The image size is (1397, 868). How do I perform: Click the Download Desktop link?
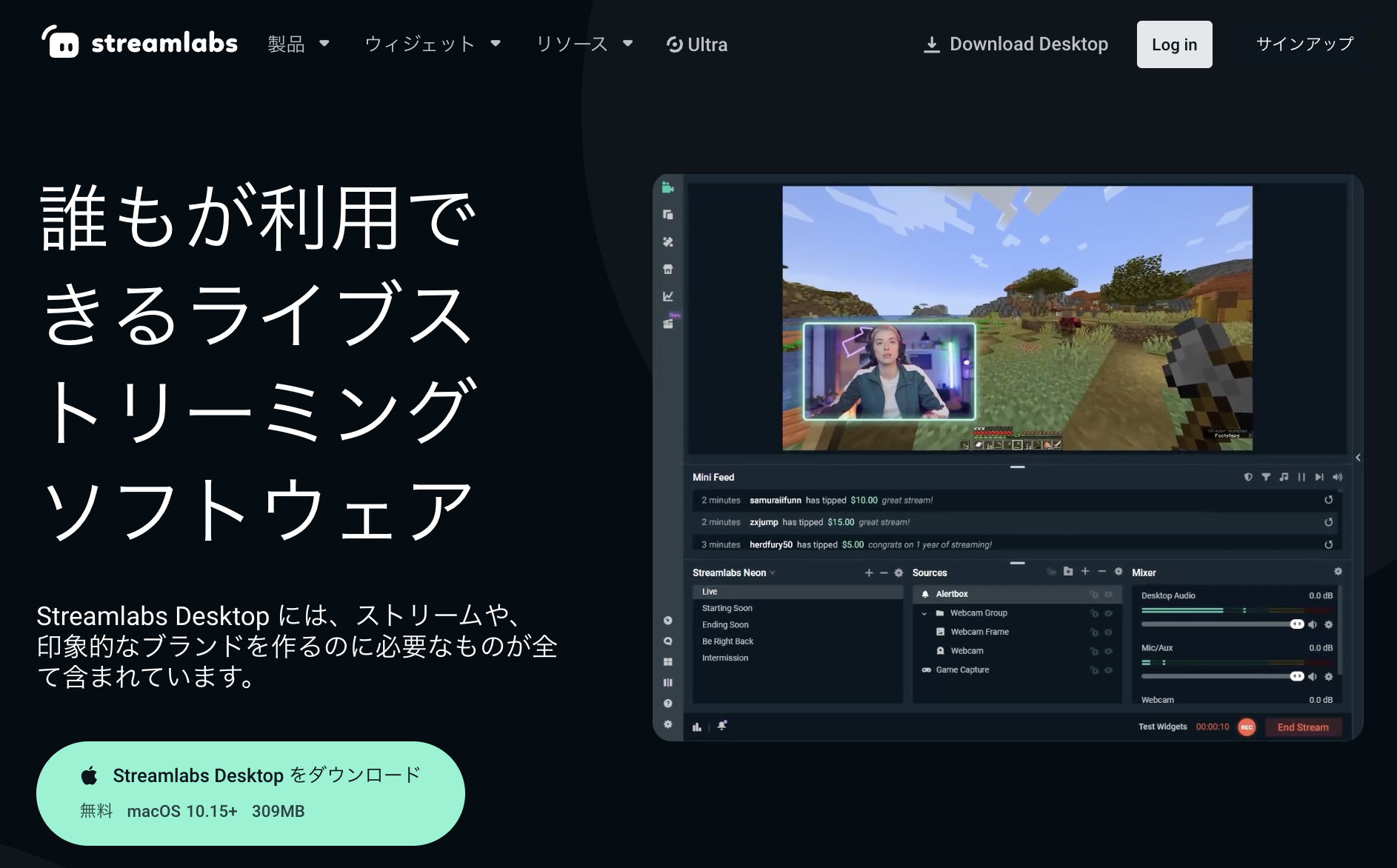(x=1016, y=44)
